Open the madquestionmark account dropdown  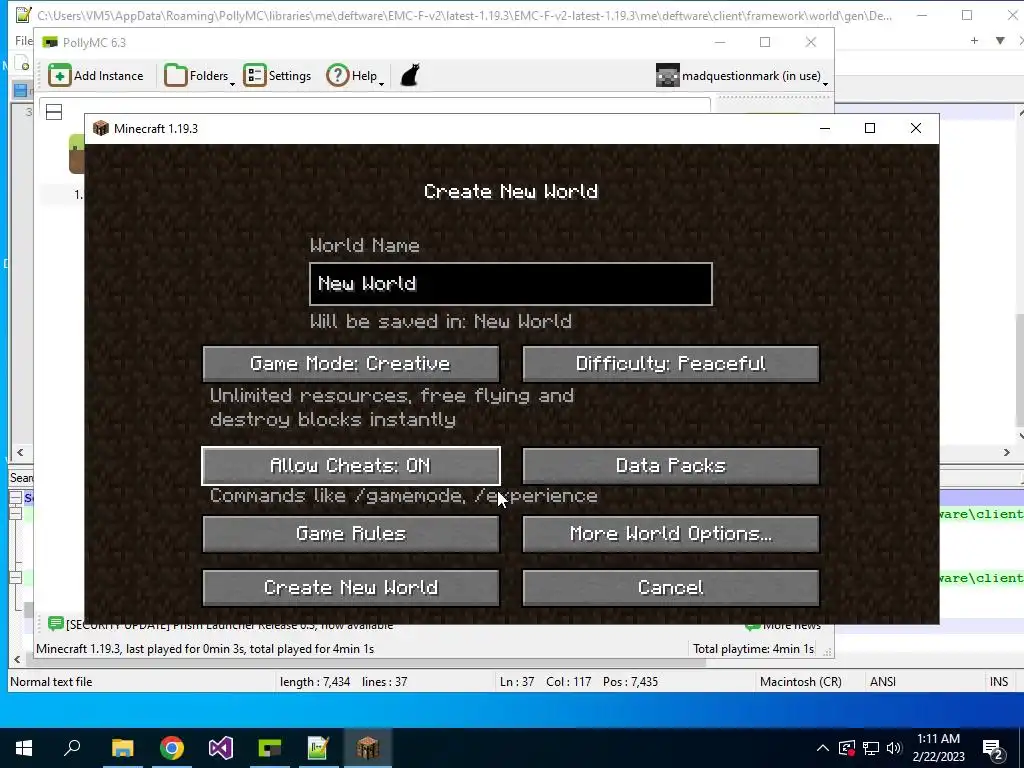pyautogui.click(x=742, y=76)
